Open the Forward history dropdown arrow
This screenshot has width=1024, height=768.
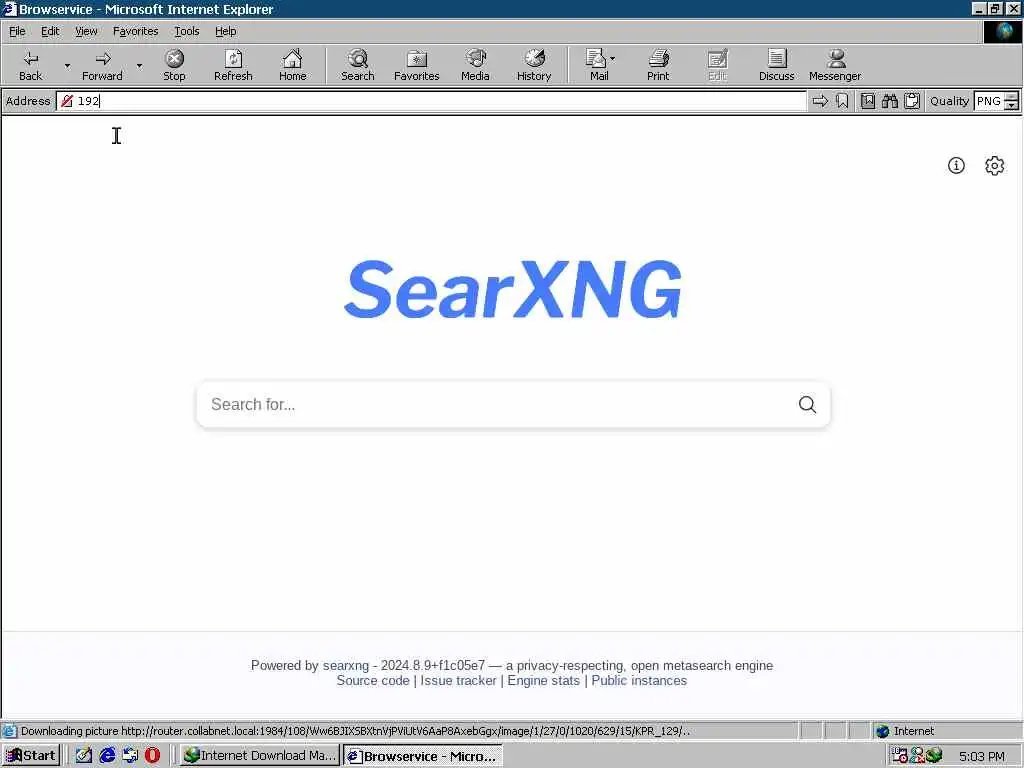[139, 65]
